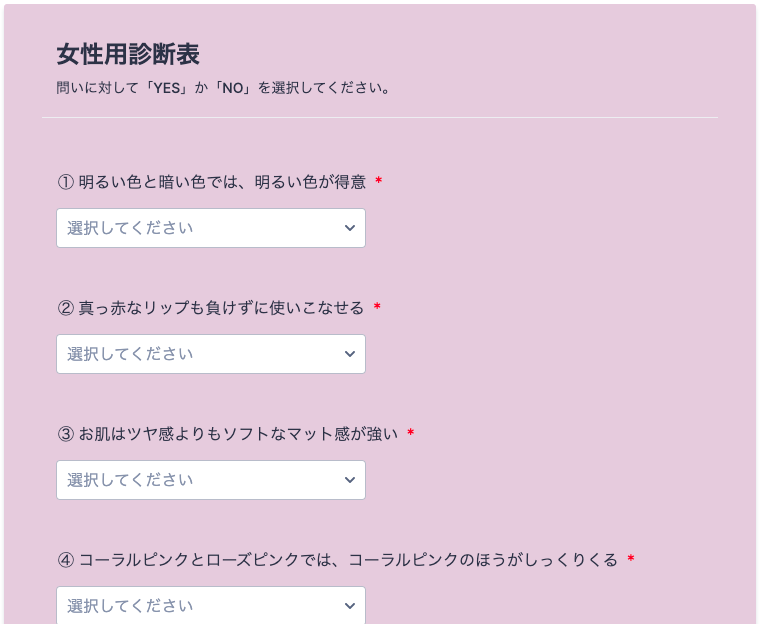
Task: Click the 選択してください placeholder under question ③
Action: coord(130,480)
